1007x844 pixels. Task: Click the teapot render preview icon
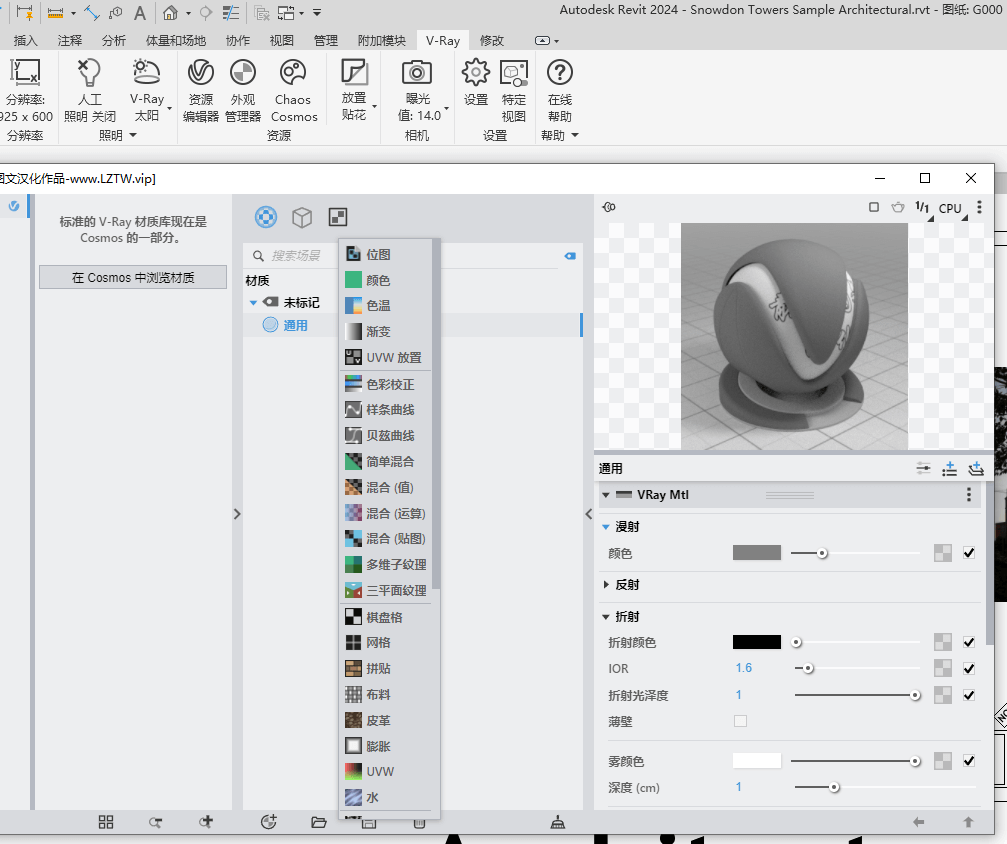[x=898, y=207]
